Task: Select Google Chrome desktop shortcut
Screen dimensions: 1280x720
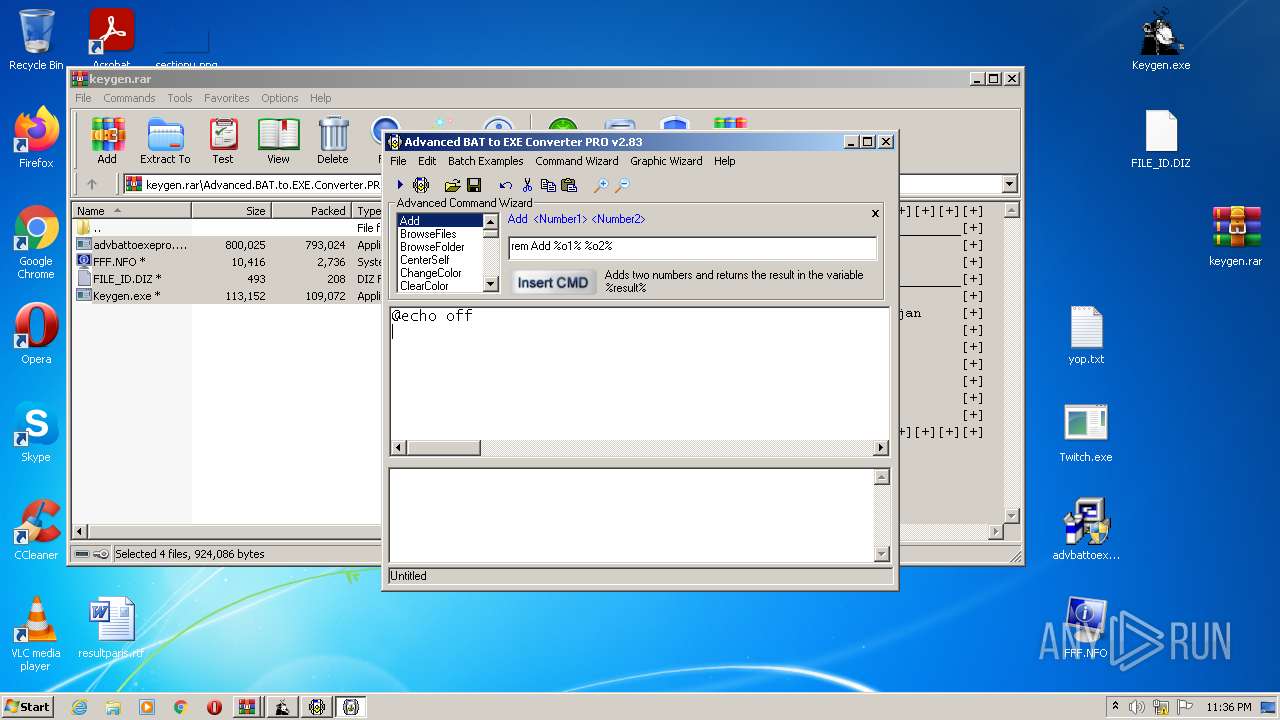Action: click(x=36, y=243)
